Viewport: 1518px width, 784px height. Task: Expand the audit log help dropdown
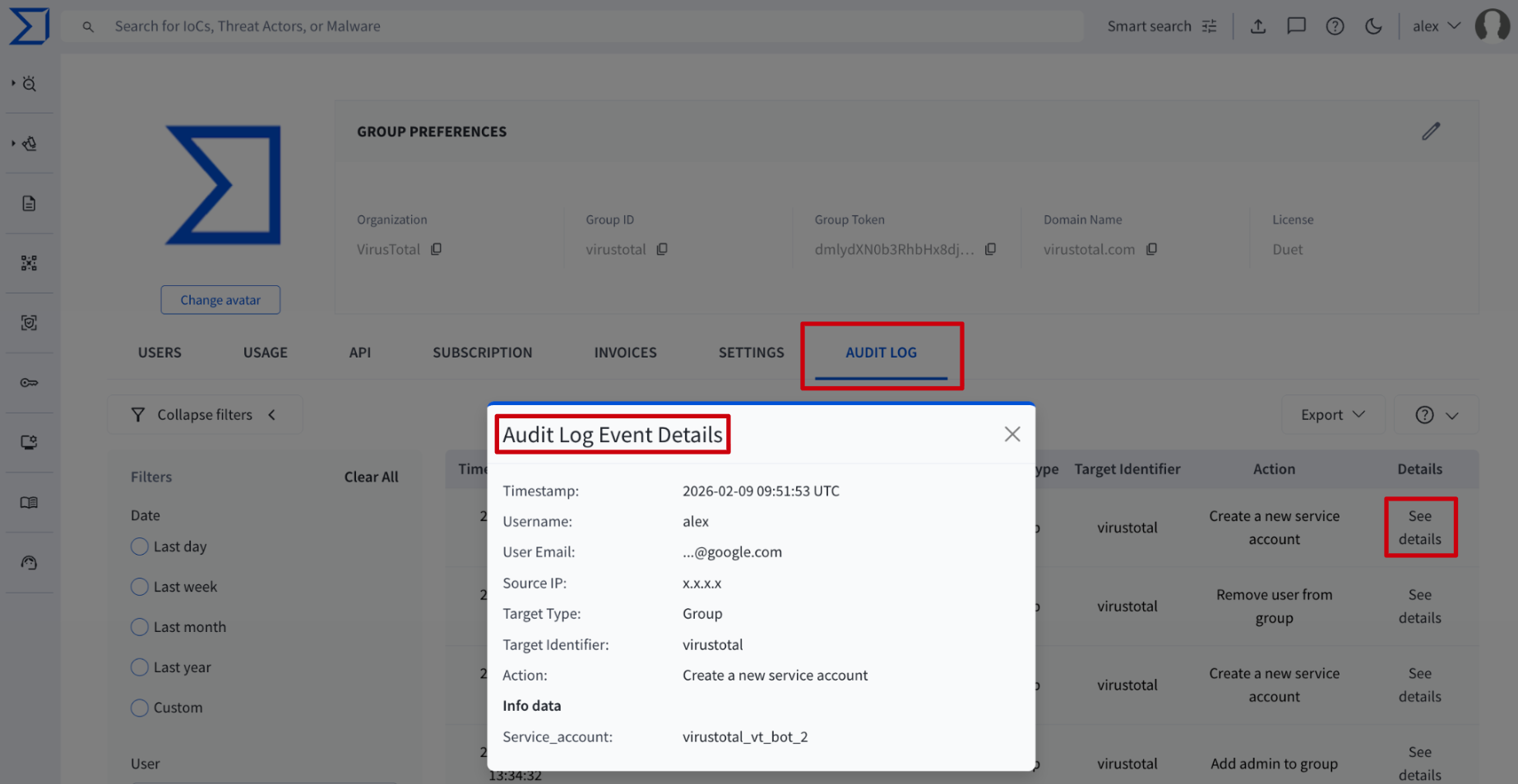click(x=1437, y=415)
